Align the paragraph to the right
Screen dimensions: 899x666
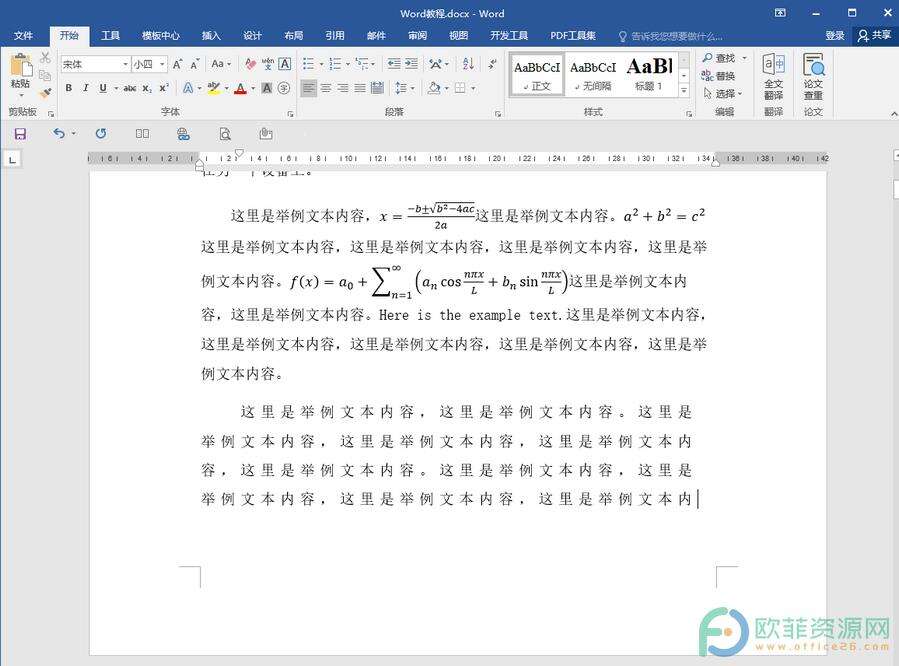[x=343, y=88]
